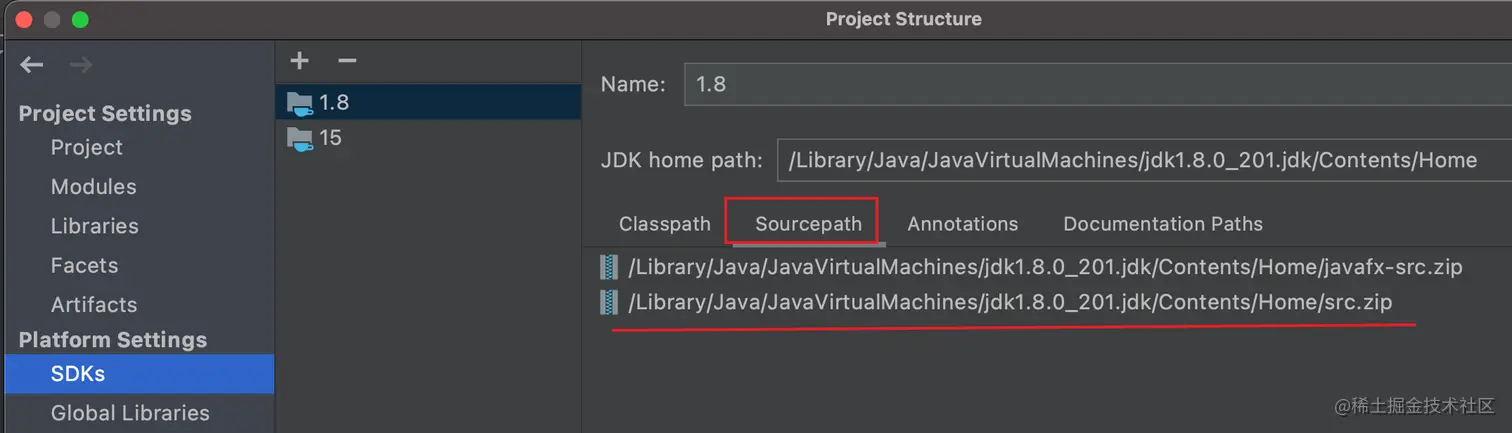1512x433 pixels.
Task: Select the javafx-src.zip source path
Action: (1045, 267)
